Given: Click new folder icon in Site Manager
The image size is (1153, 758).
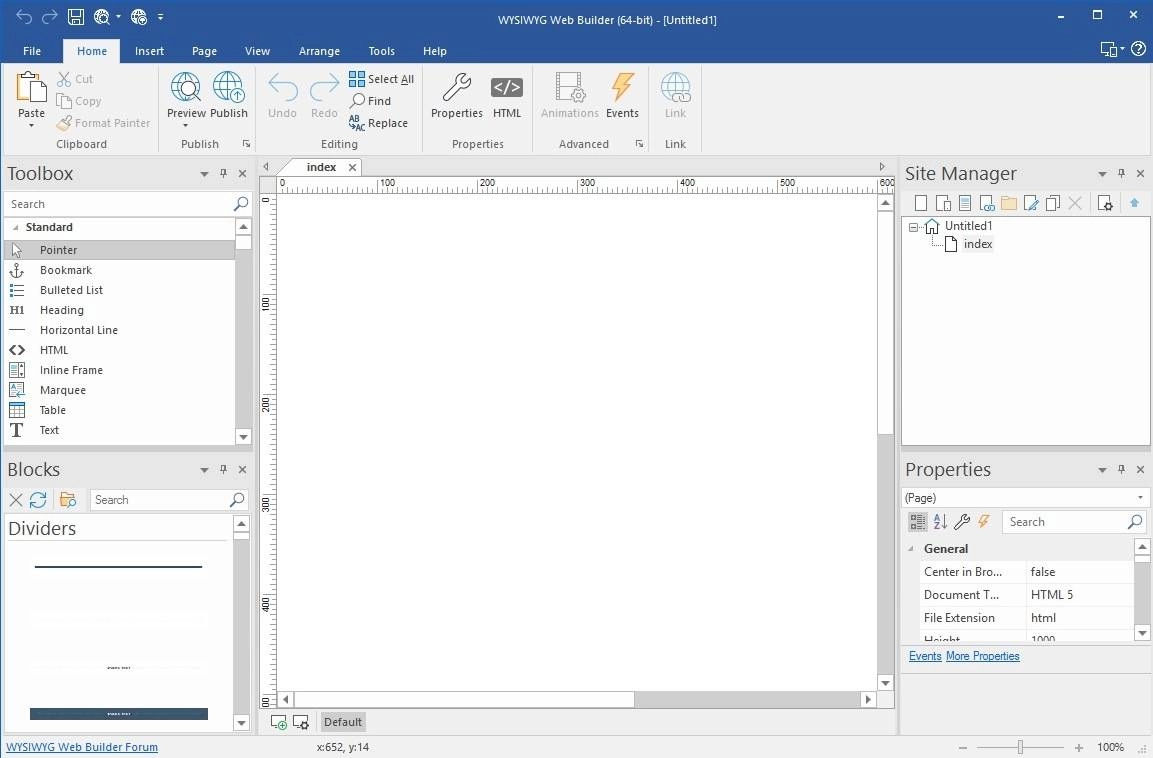Looking at the screenshot, I should tap(1009, 203).
